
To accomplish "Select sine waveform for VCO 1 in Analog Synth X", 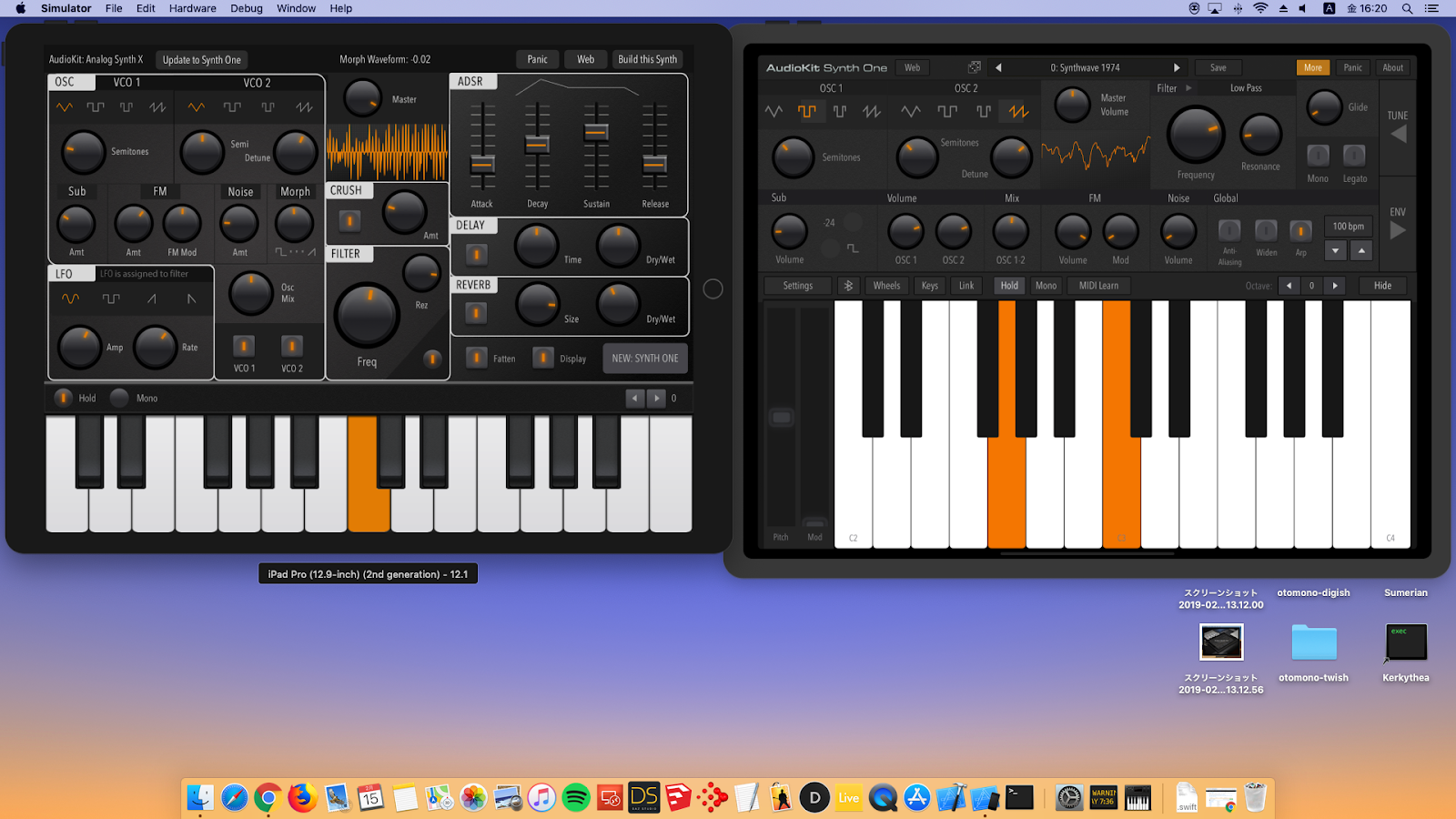I will (x=65, y=107).
